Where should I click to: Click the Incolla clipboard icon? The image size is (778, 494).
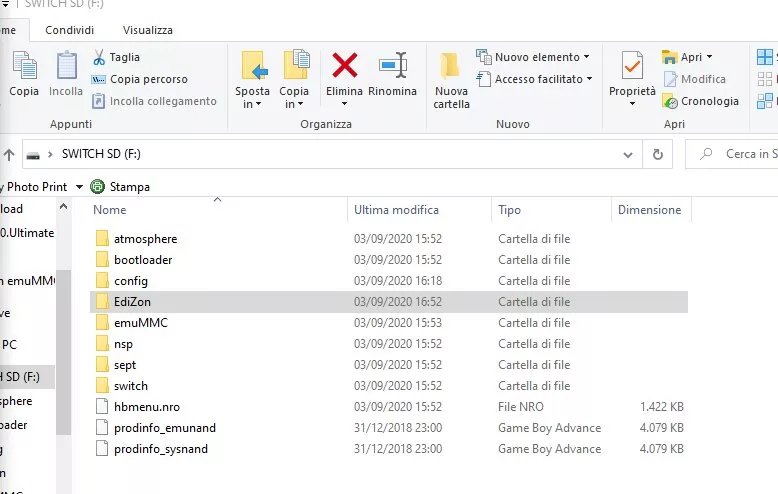[x=66, y=65]
